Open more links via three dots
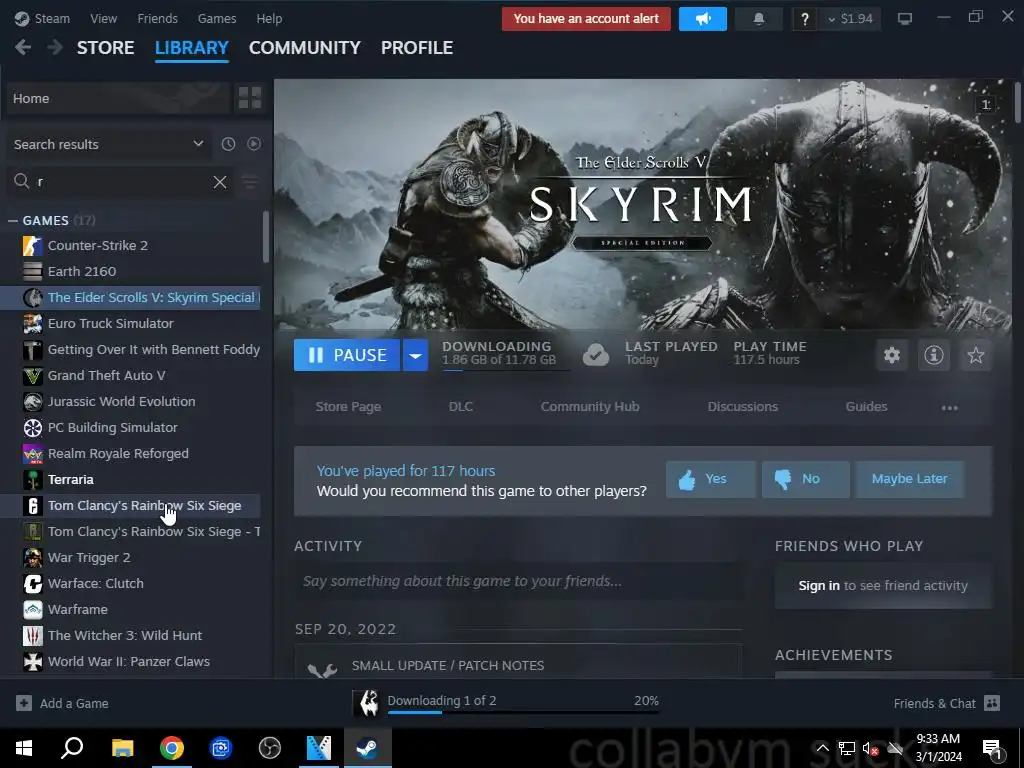Image resolution: width=1024 pixels, height=768 pixels. click(x=950, y=407)
